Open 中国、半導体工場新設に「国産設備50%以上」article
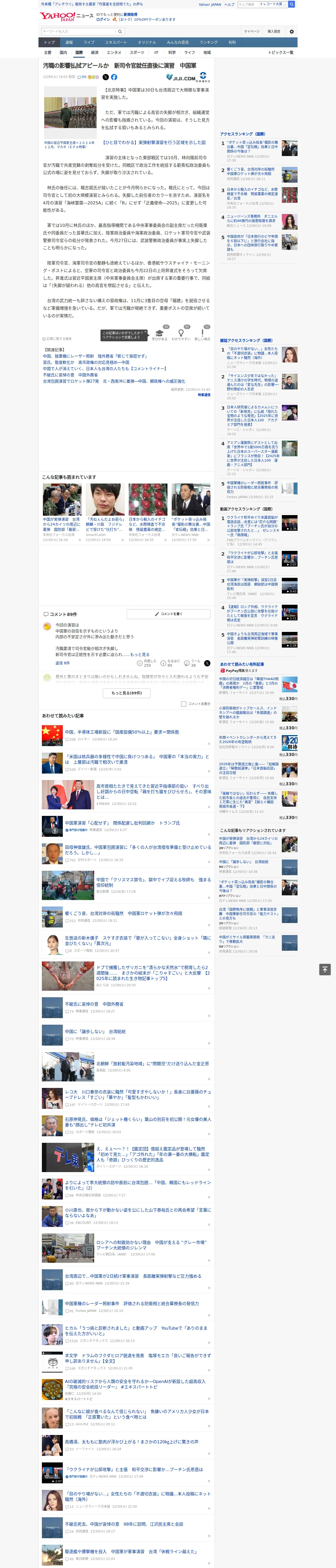336x1568 pixels. [x=122, y=732]
